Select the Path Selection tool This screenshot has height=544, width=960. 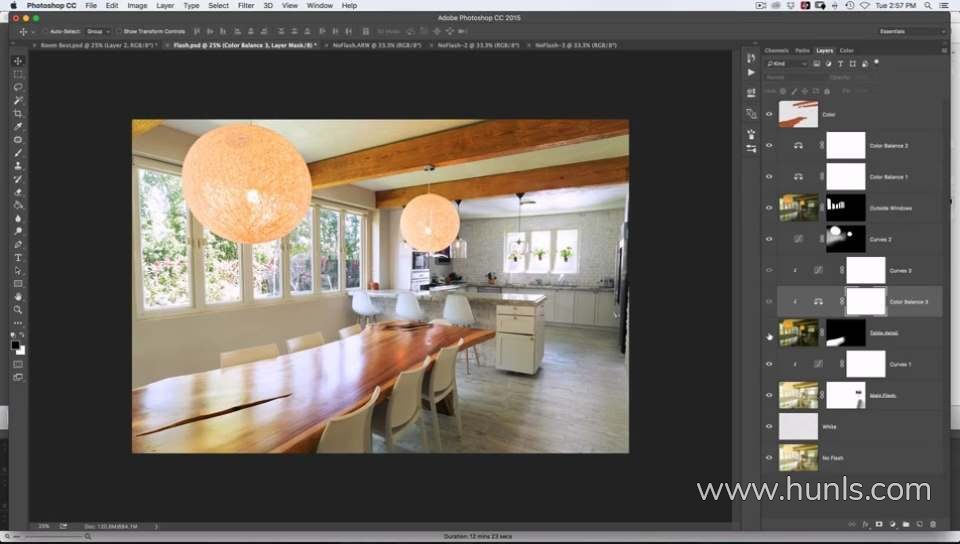pyautogui.click(x=18, y=270)
